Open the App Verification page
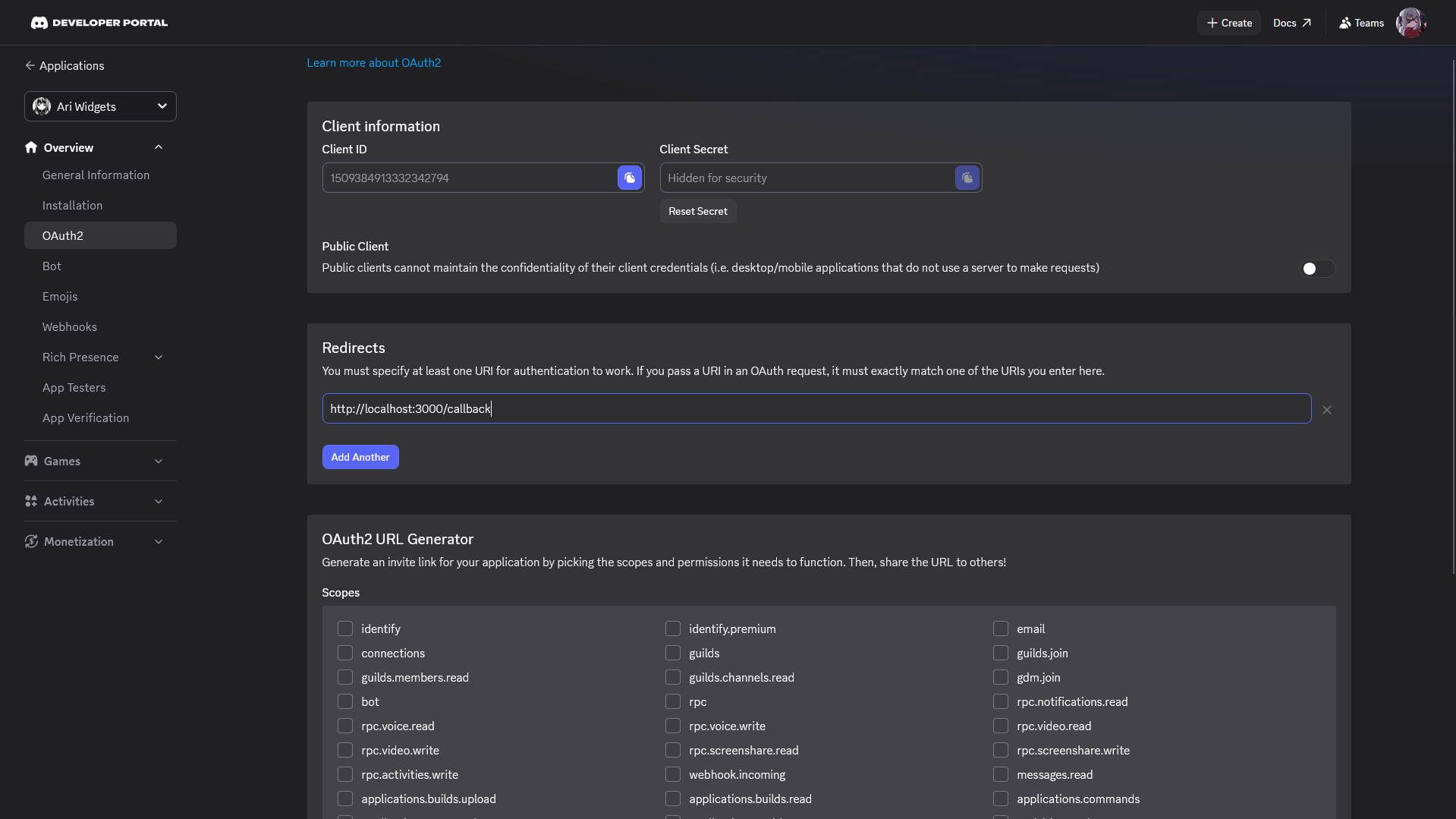The image size is (1456, 819). [100, 417]
